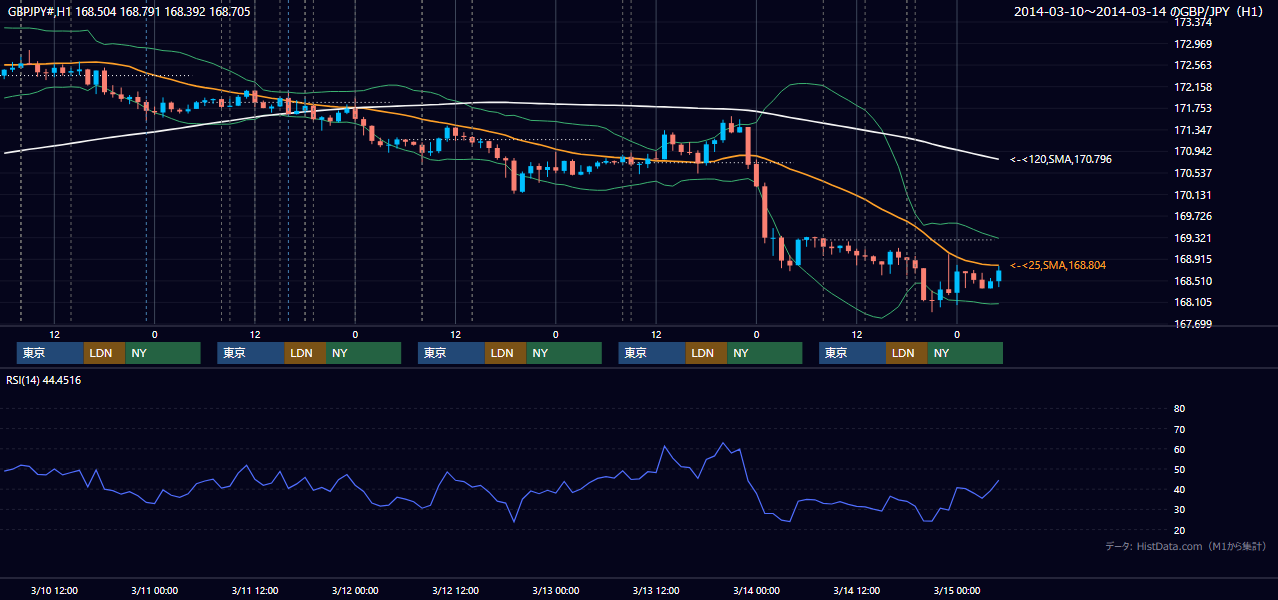Click RSI scale value 70
The width and height of the screenshot is (1278, 600).
(x=1179, y=429)
